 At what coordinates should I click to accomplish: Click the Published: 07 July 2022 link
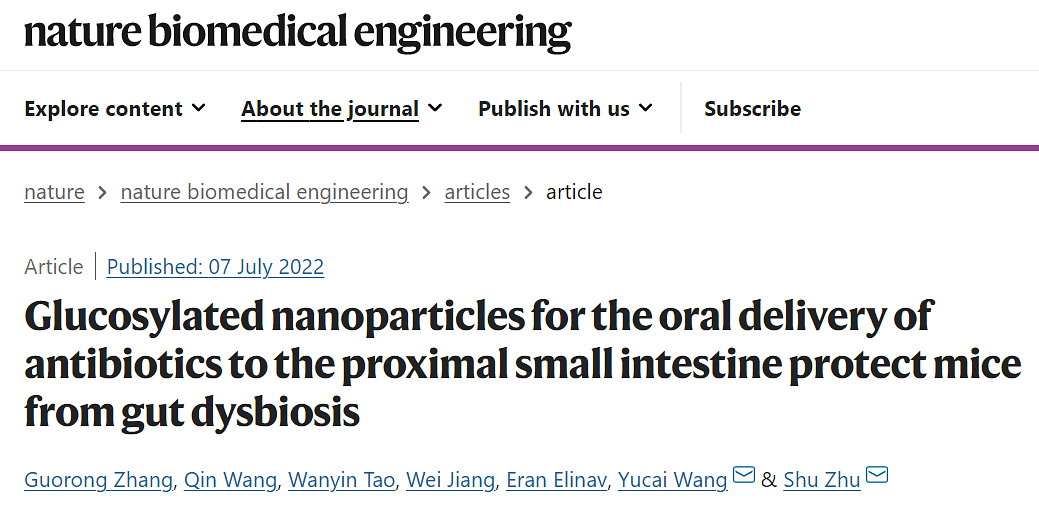click(x=215, y=267)
